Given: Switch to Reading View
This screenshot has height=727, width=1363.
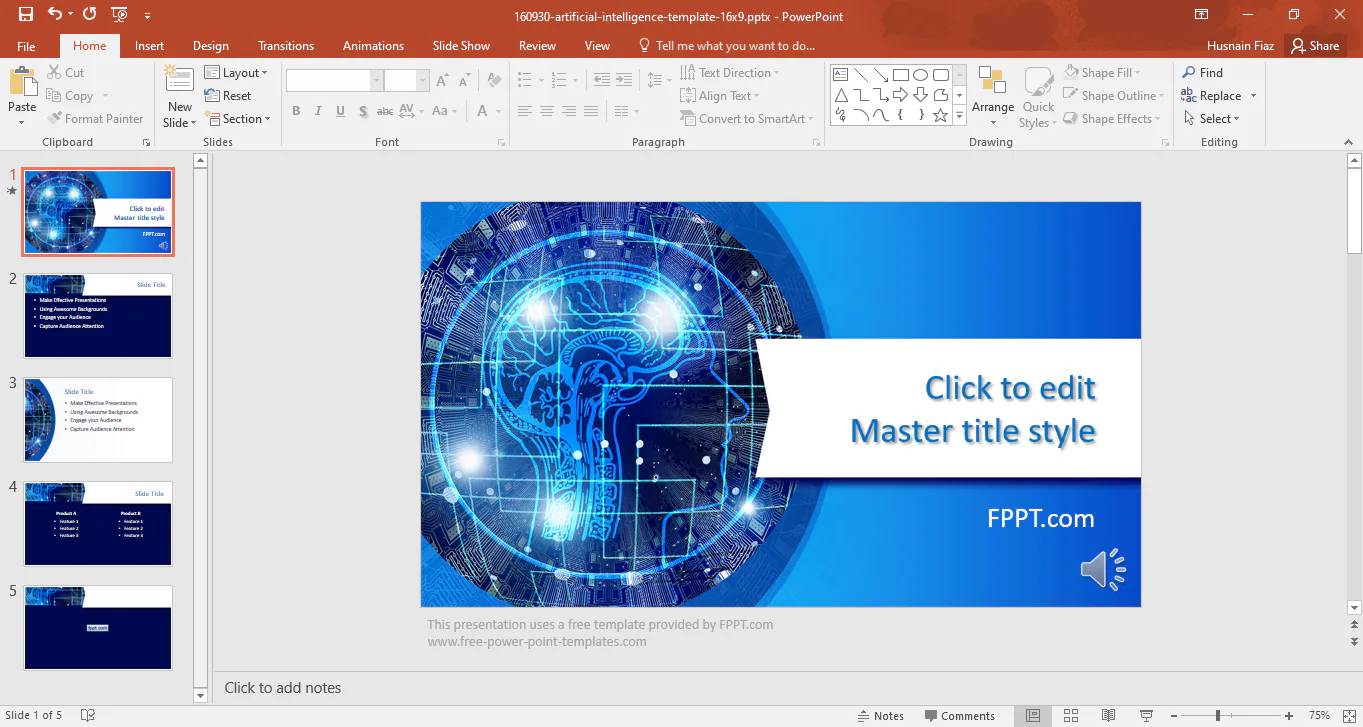Looking at the screenshot, I should coord(1108,715).
